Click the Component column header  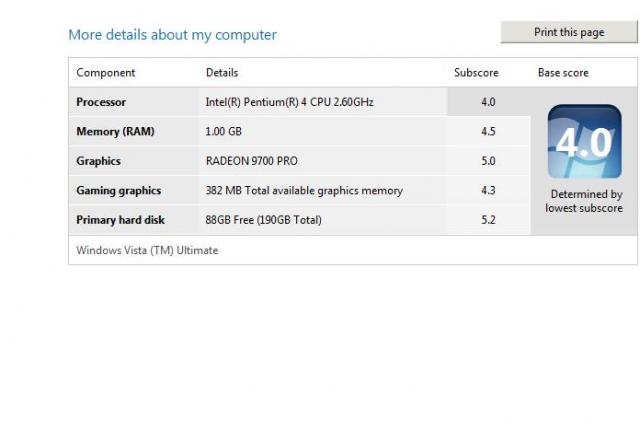[x=105, y=73]
